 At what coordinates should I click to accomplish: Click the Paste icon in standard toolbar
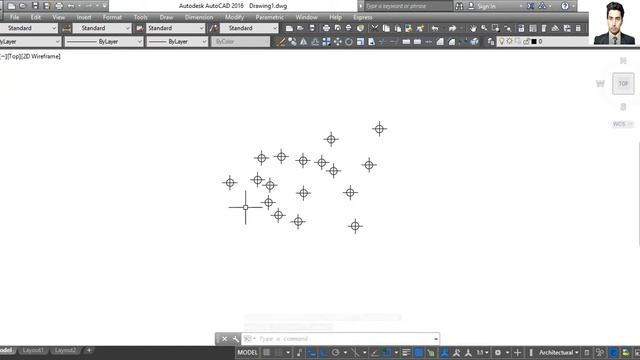pyautogui.click(x=398, y=28)
